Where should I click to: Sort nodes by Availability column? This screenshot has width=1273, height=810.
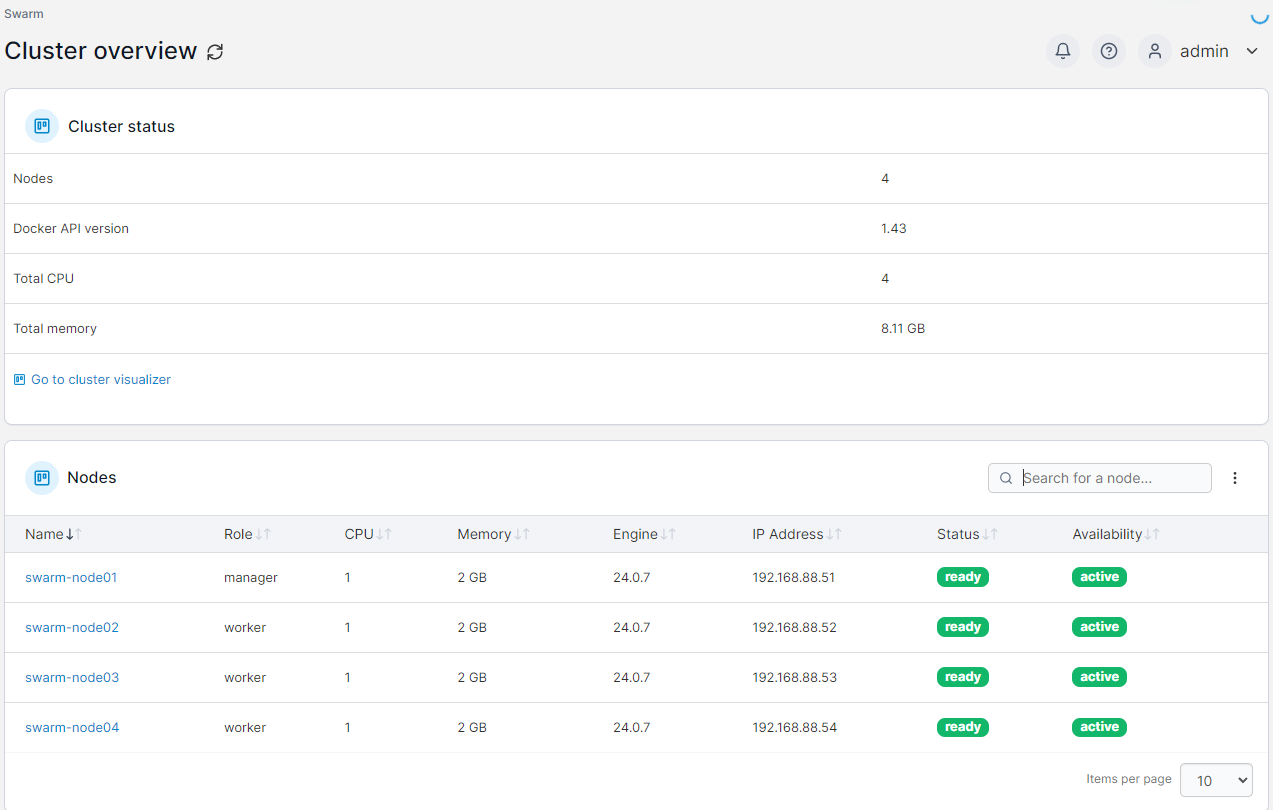tap(1115, 534)
